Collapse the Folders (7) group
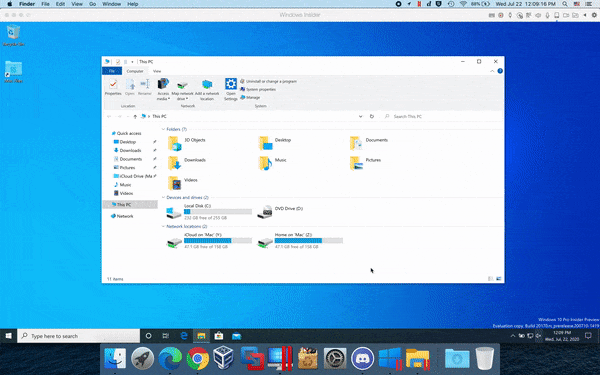The image size is (600, 375). coord(163,129)
